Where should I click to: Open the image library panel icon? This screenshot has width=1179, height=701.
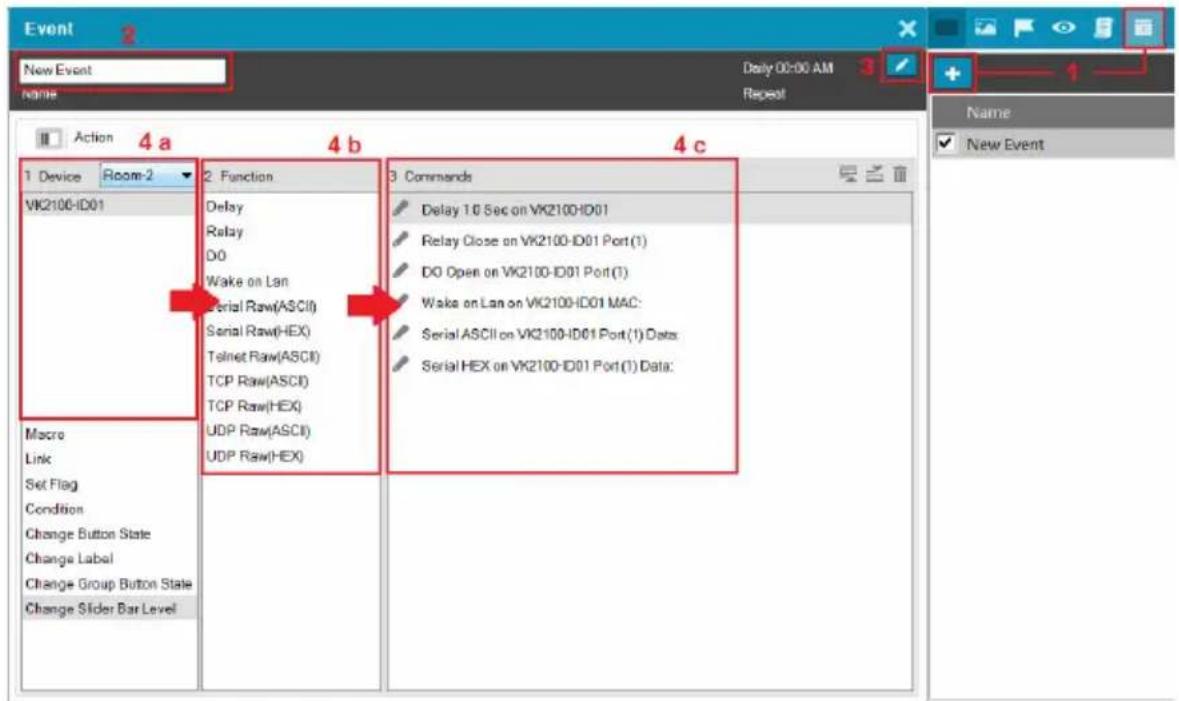985,28
